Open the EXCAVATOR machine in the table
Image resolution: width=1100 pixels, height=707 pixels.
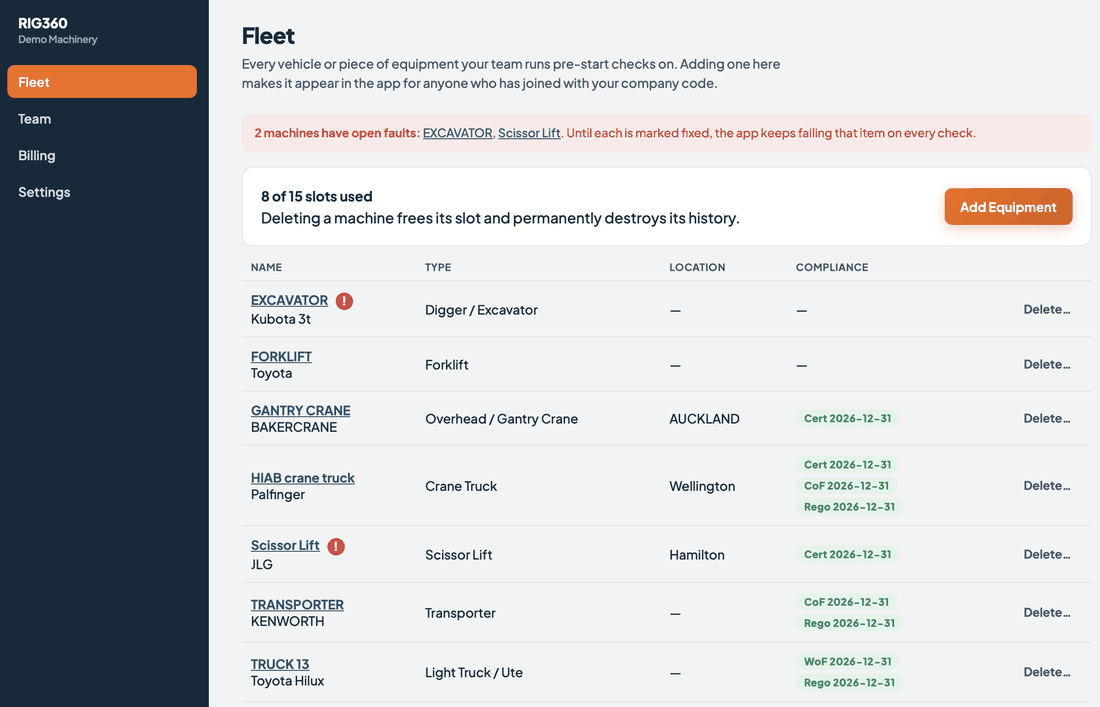pos(289,300)
